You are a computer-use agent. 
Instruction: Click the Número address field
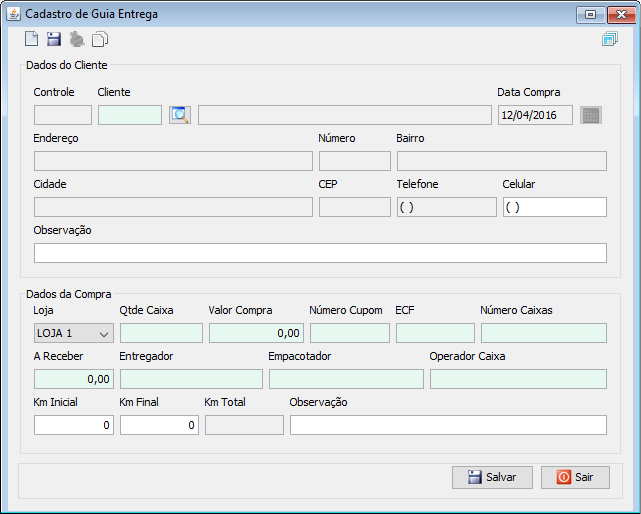pyautogui.click(x=355, y=161)
